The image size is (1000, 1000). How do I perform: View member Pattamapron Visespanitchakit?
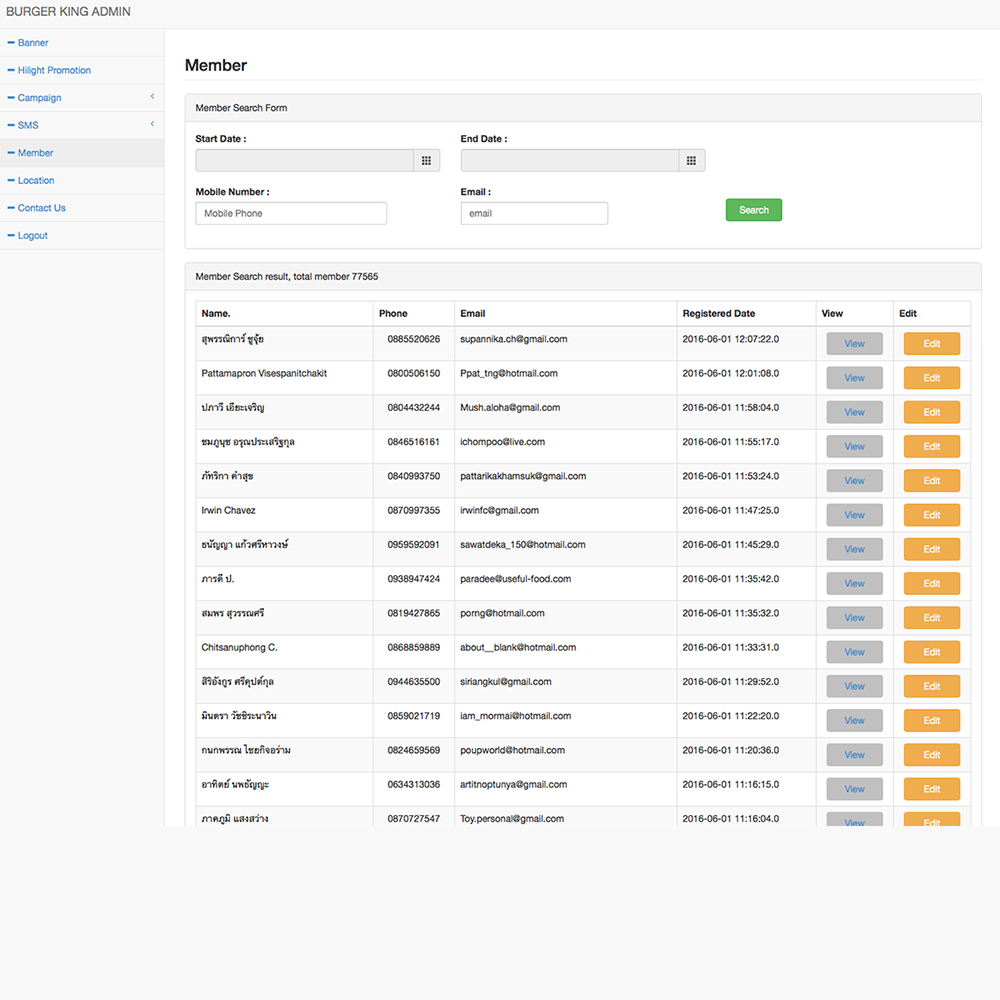coord(854,378)
